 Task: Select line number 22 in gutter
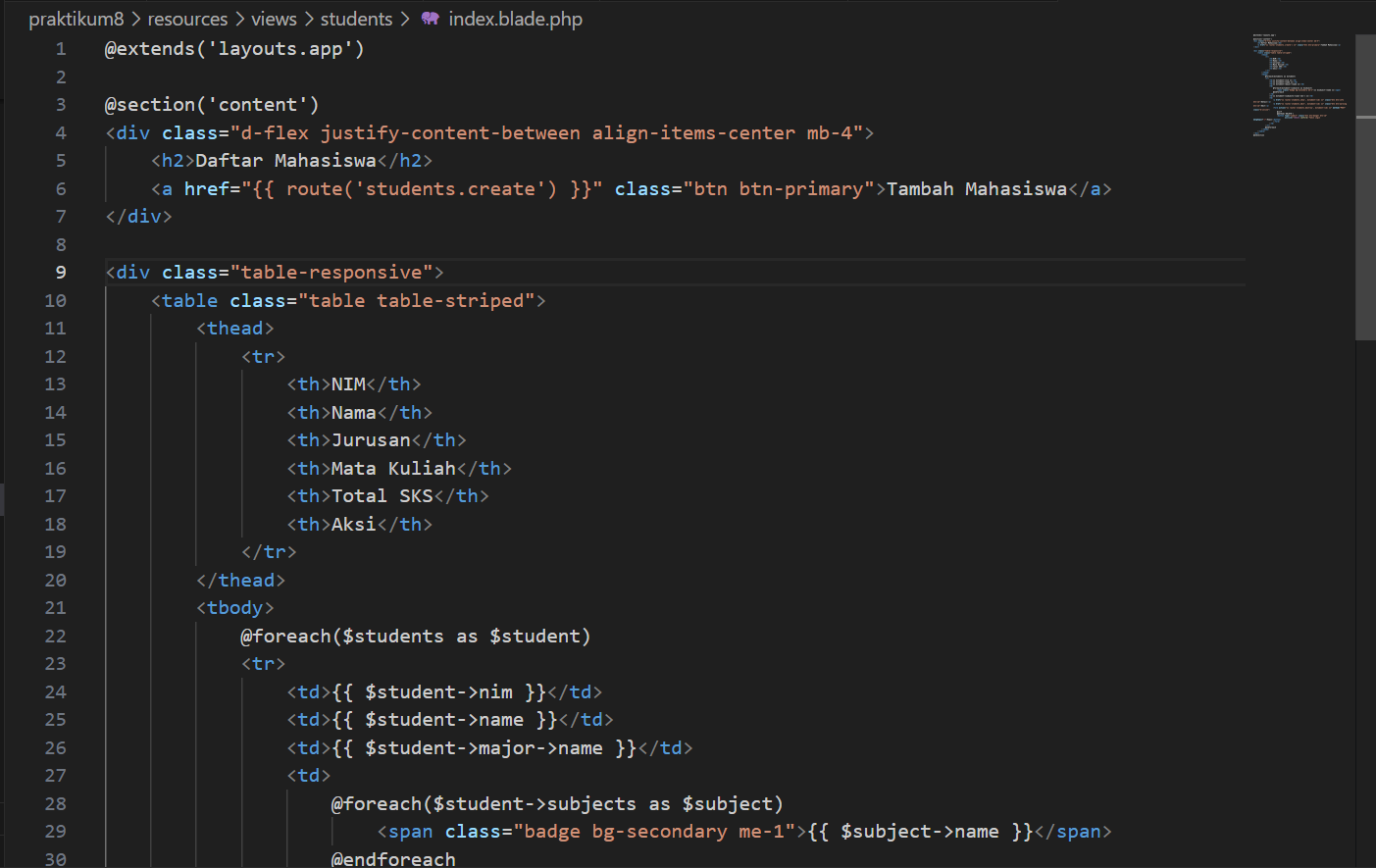[x=55, y=637]
